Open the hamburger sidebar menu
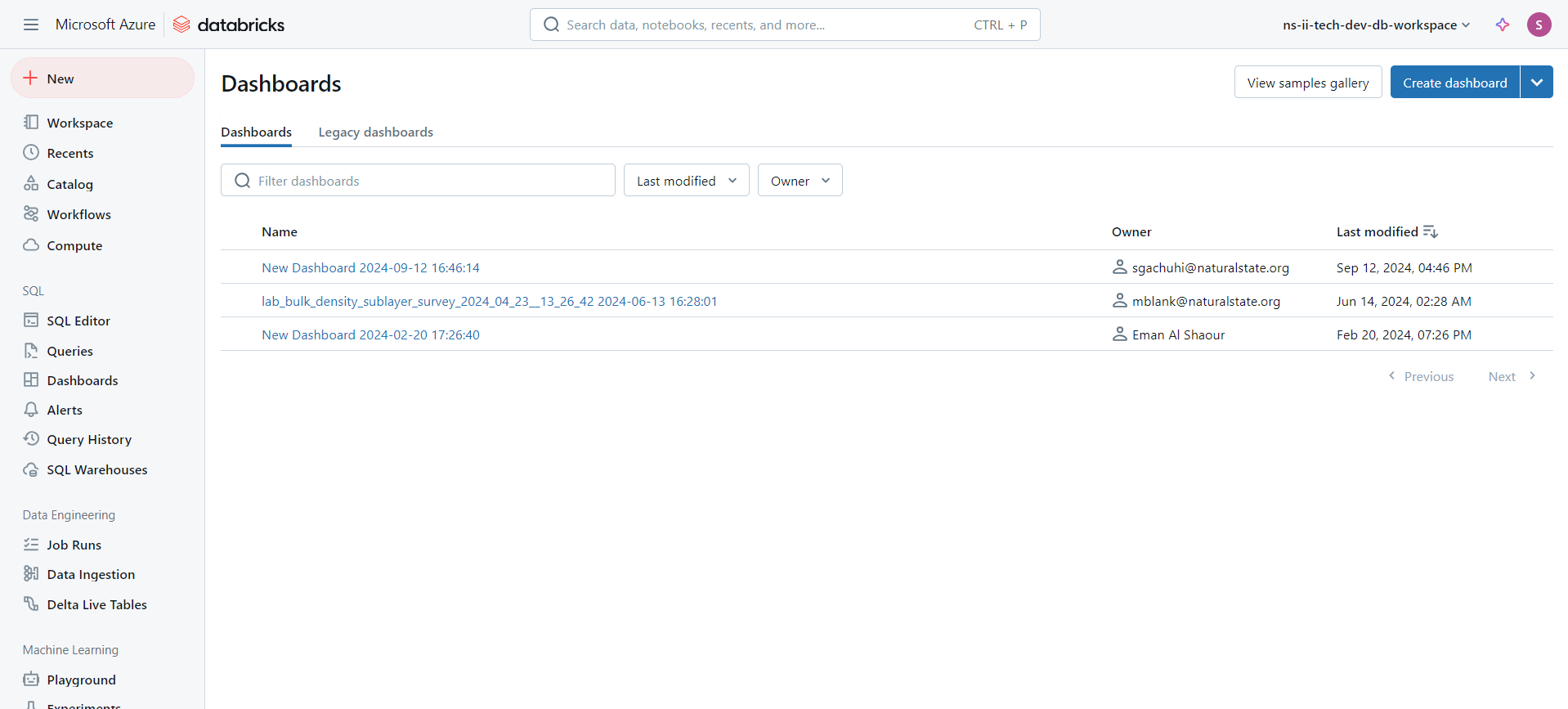Viewport: 1568px width, 709px height. 31,25
